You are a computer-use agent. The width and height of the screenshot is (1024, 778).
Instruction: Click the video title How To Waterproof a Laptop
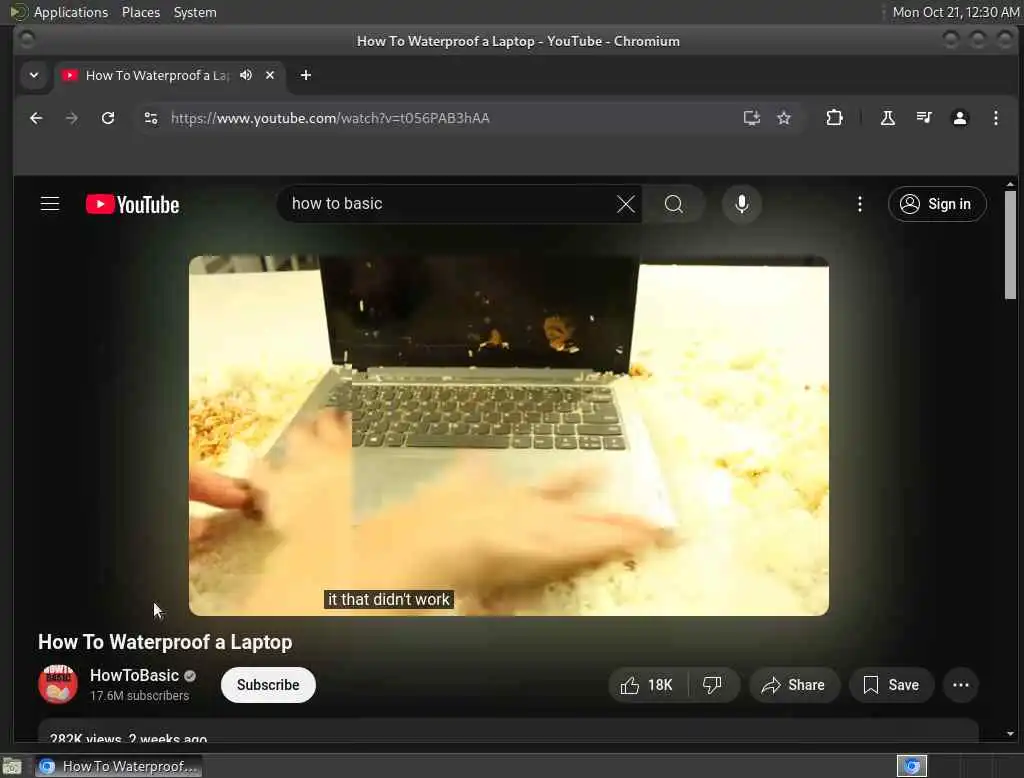pos(165,642)
